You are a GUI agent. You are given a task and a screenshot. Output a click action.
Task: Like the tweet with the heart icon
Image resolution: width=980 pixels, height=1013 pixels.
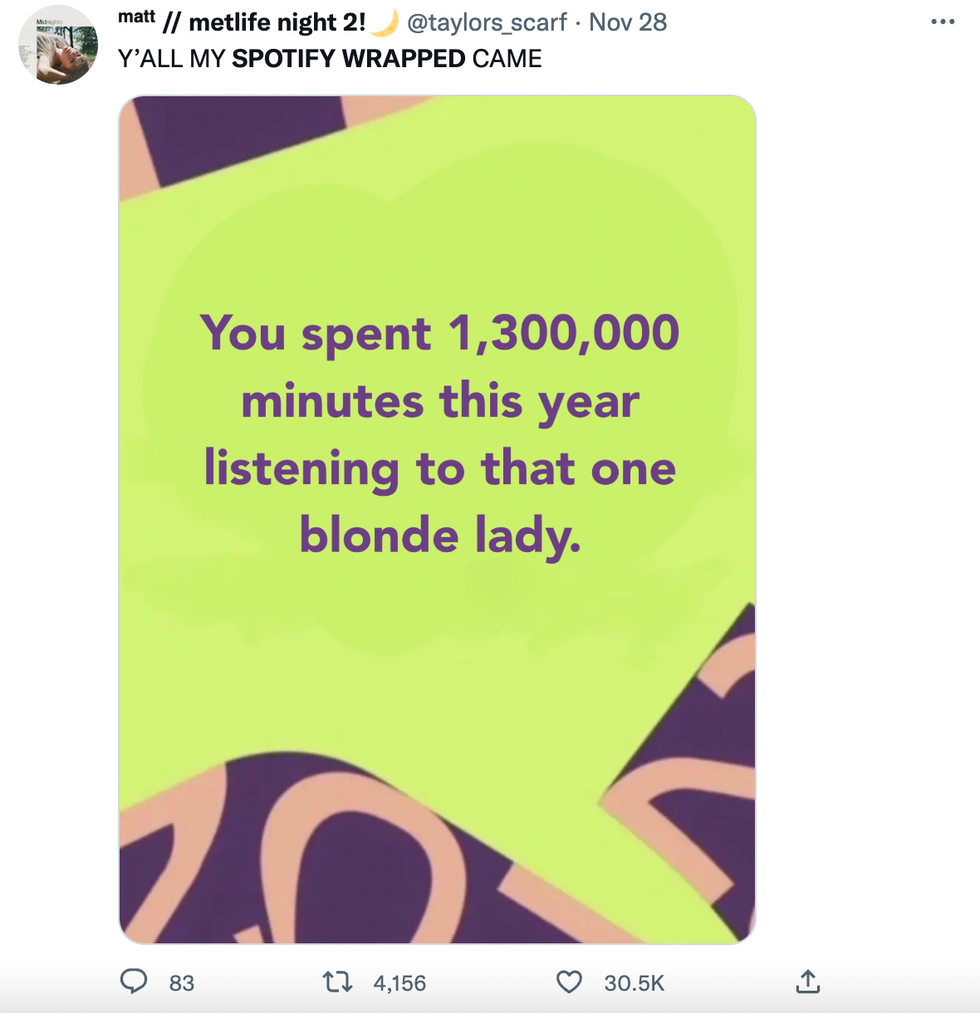(569, 983)
